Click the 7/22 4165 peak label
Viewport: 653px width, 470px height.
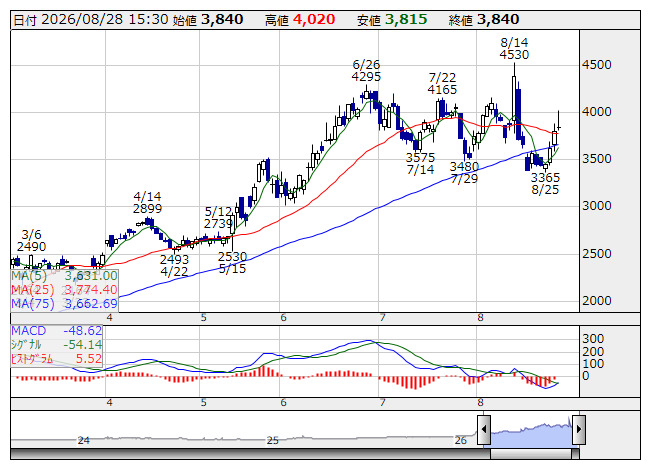pyautogui.click(x=442, y=84)
